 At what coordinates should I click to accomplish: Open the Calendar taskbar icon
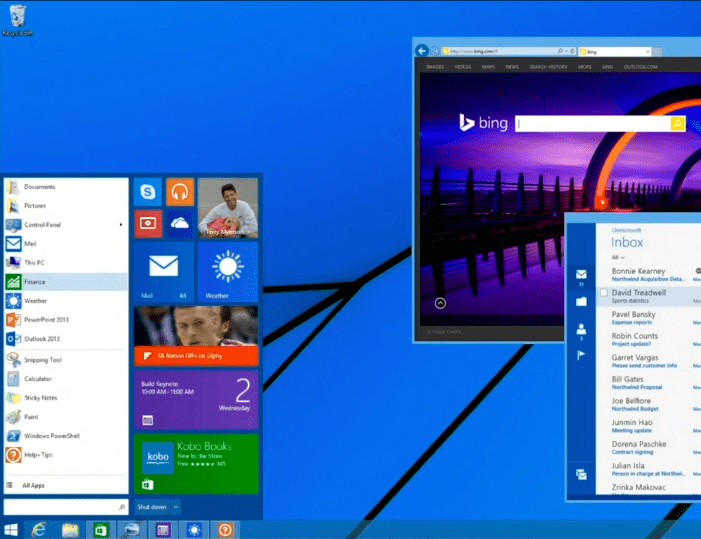pyautogui.click(x=163, y=530)
